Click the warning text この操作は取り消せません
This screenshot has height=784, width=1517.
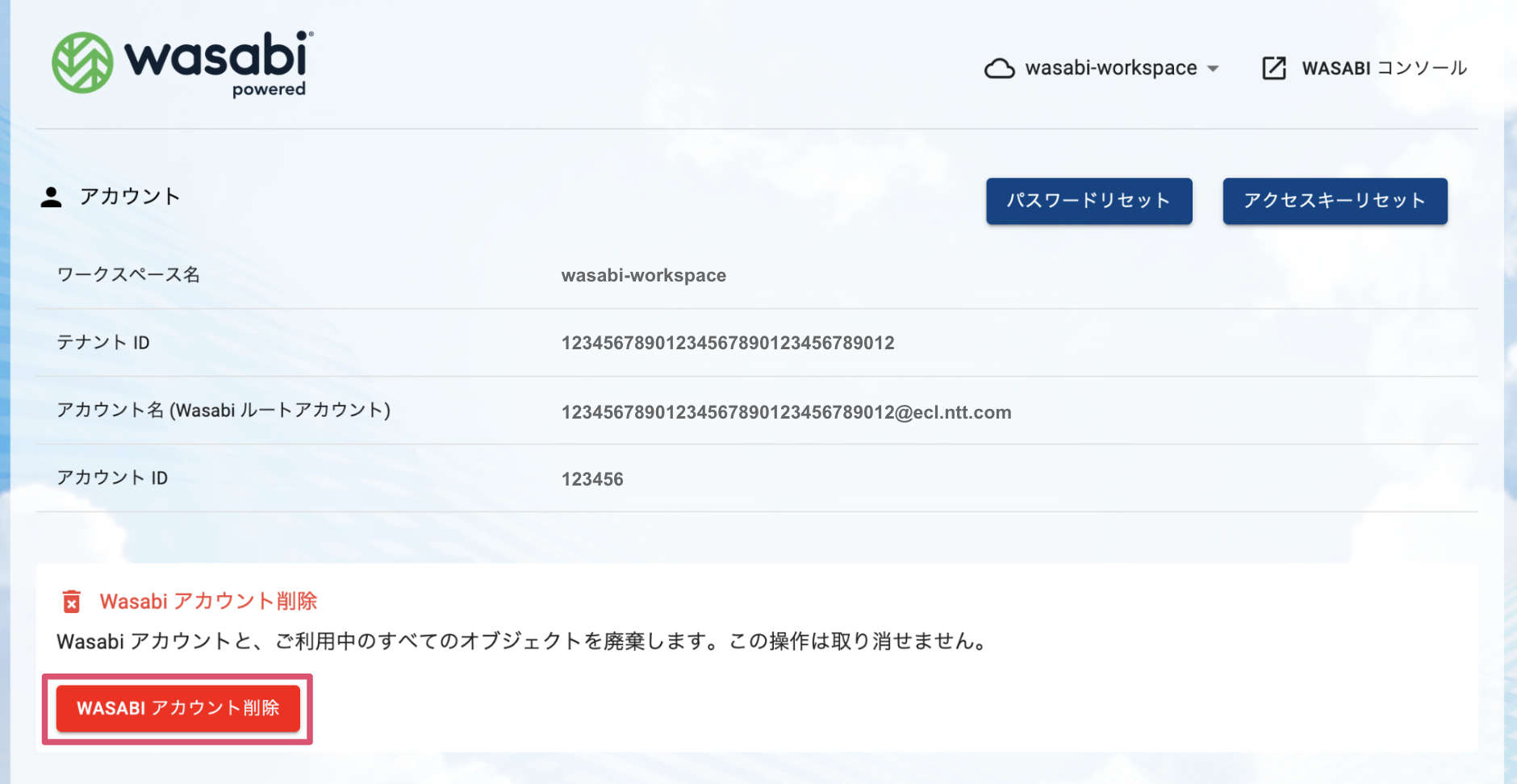click(x=858, y=642)
